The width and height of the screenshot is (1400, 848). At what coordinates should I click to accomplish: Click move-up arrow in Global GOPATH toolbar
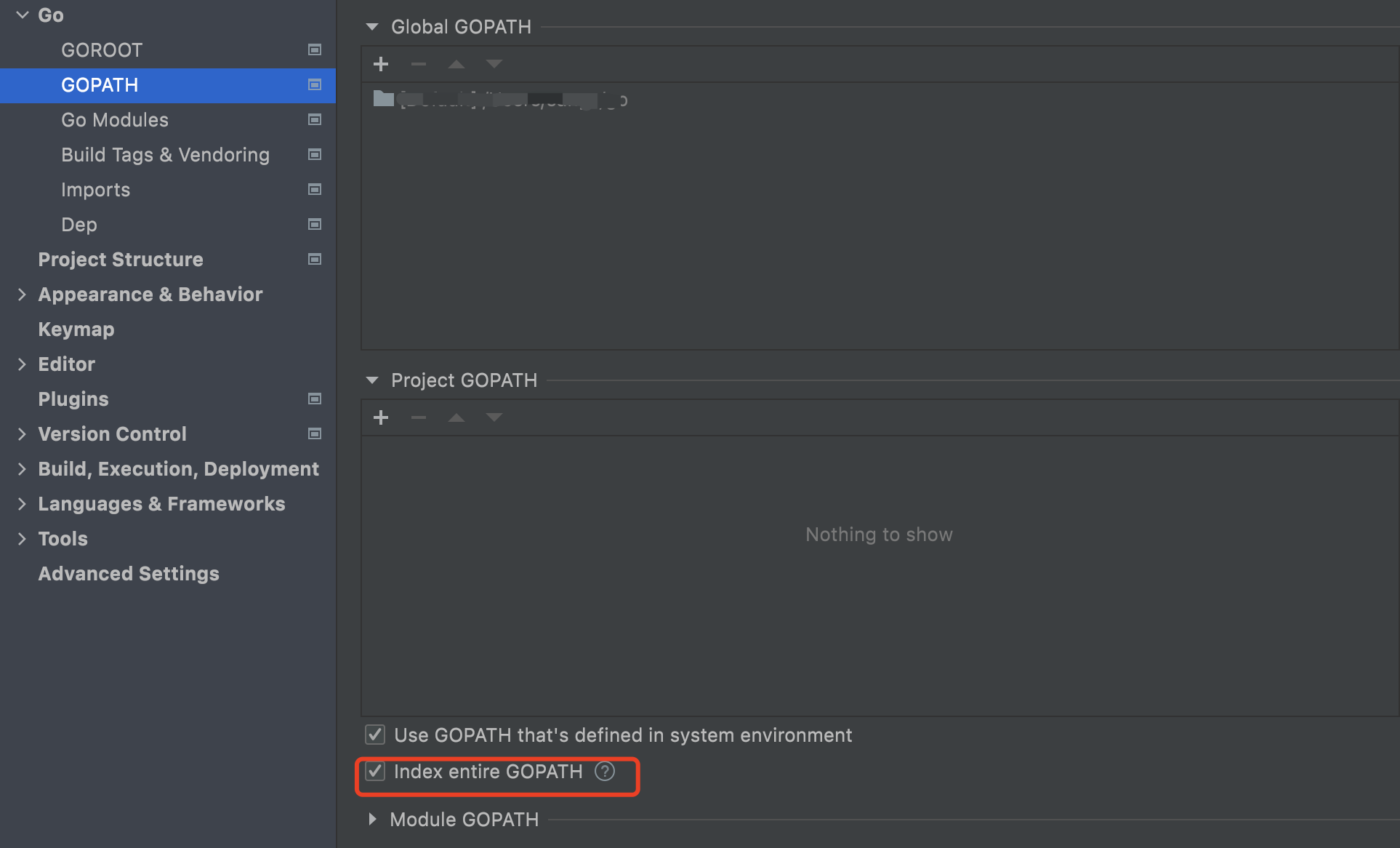point(456,64)
